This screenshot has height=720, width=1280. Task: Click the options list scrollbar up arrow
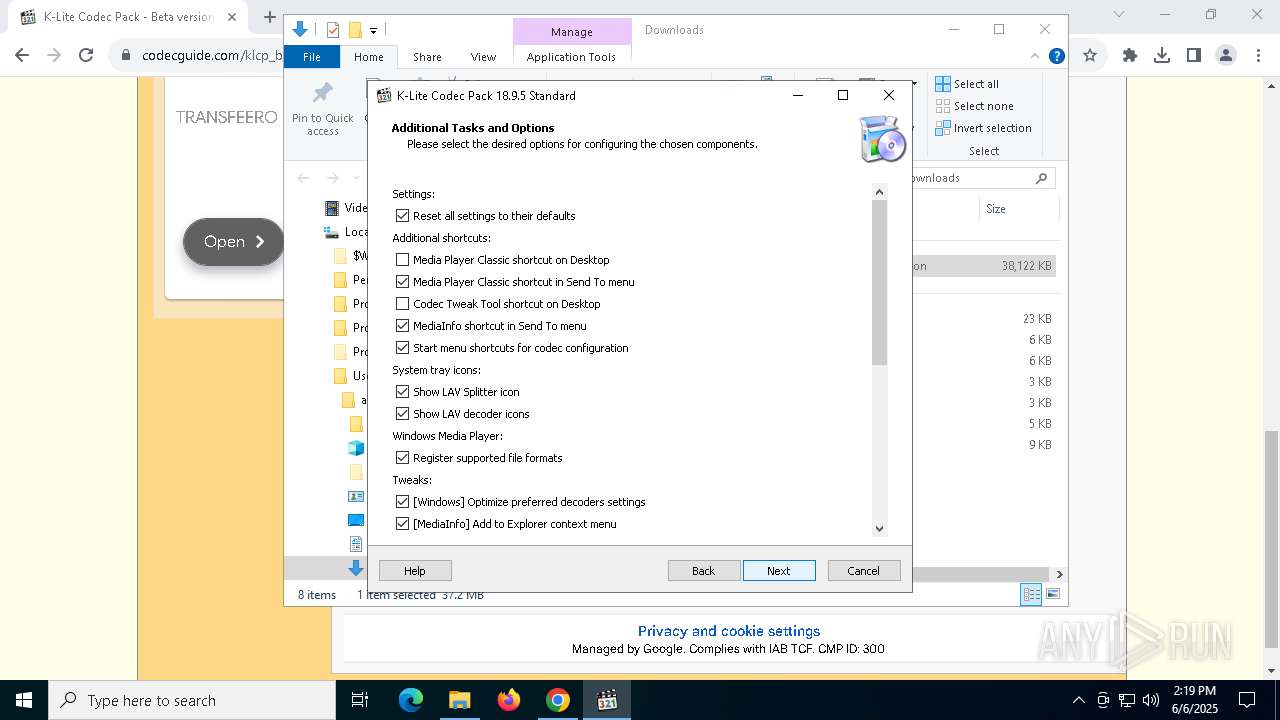click(x=879, y=192)
